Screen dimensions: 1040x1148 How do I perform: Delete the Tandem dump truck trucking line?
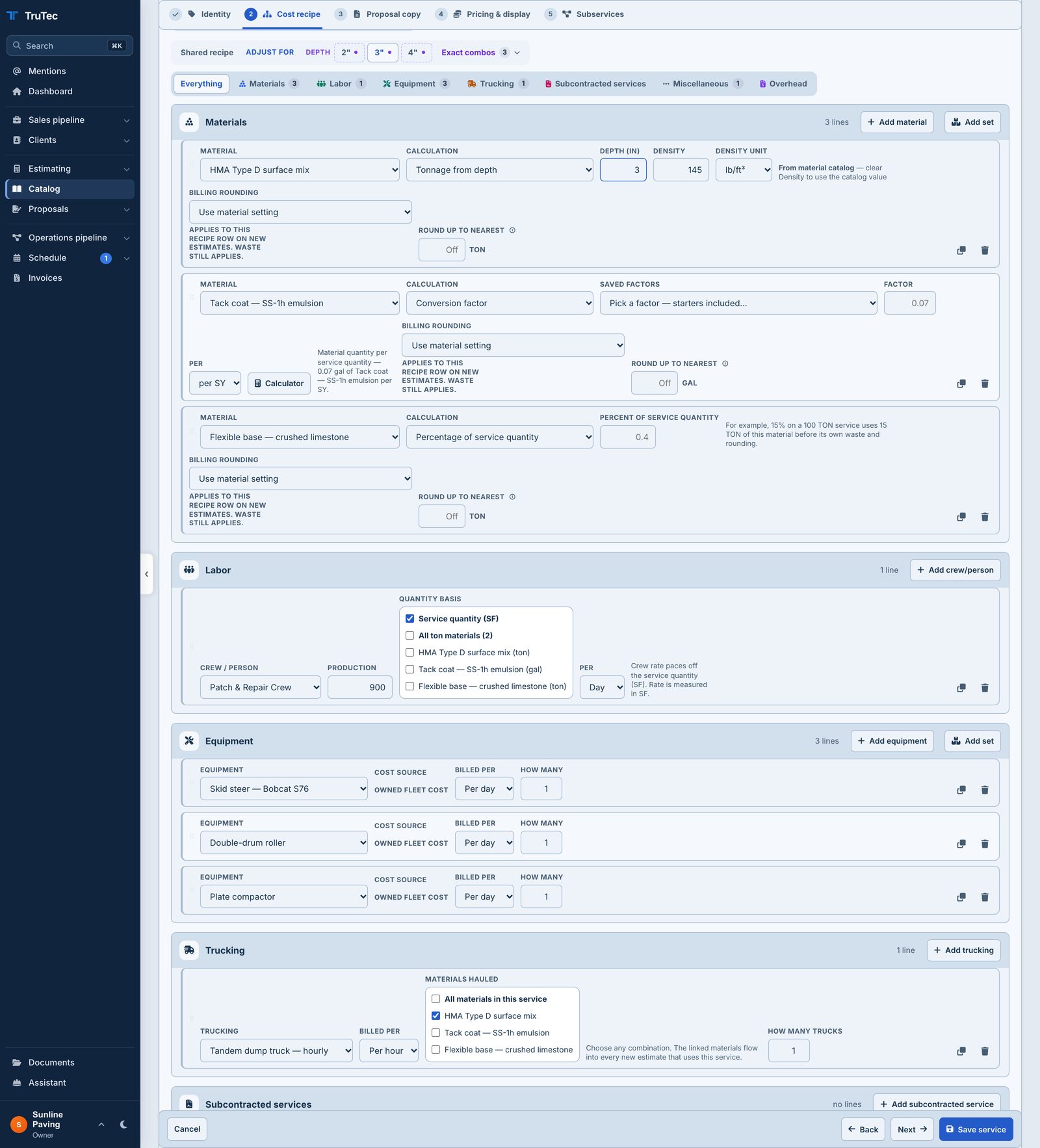coord(985,1051)
